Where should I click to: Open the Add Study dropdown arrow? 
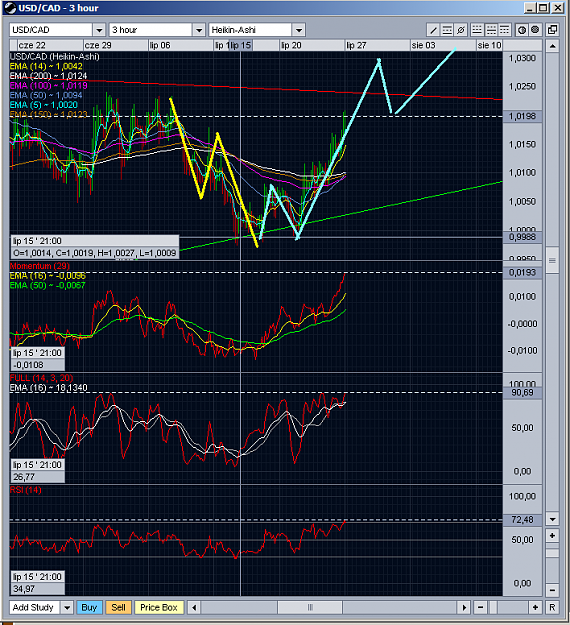tap(67, 607)
